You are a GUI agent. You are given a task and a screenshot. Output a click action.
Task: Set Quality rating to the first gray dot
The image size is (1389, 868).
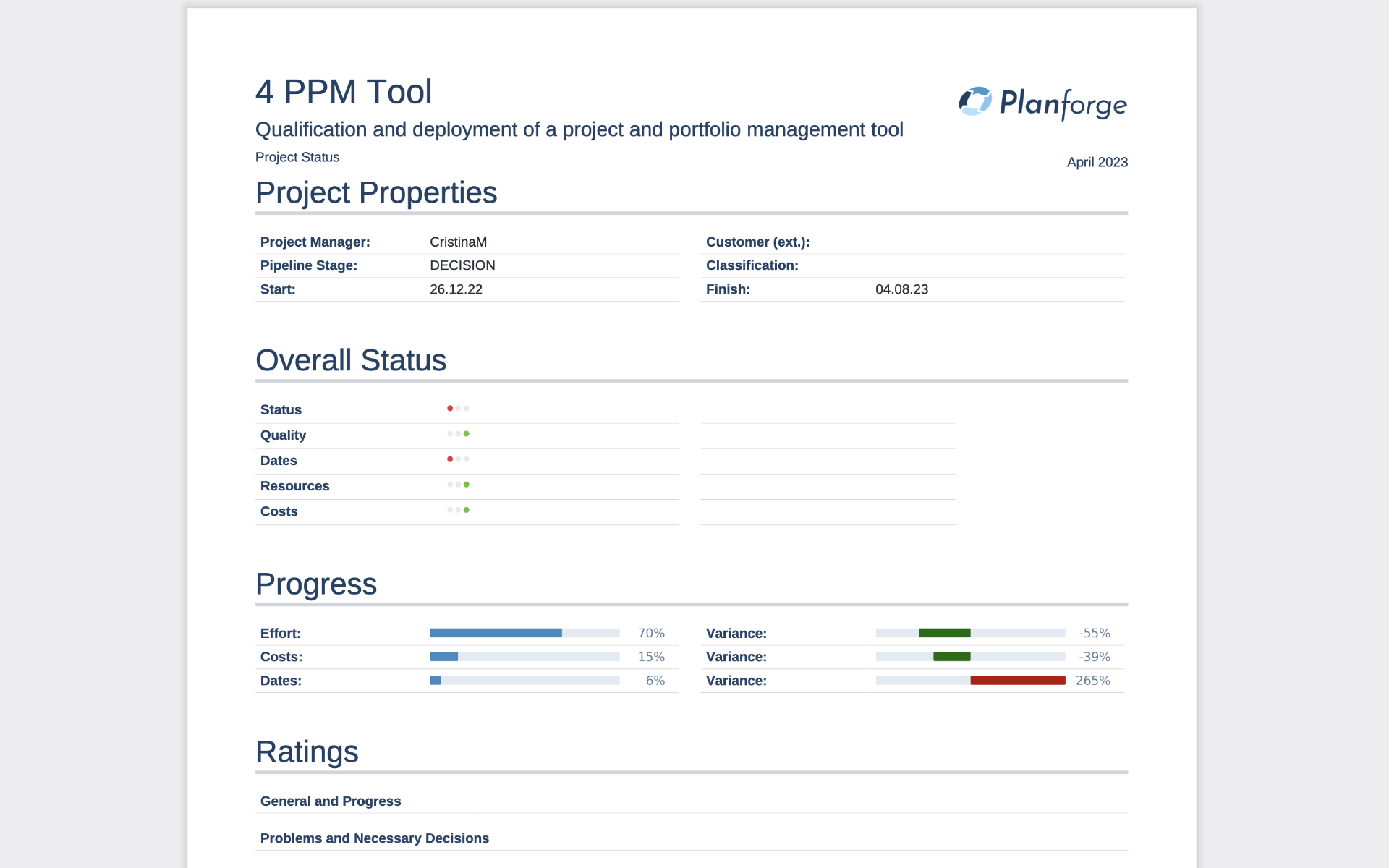click(450, 433)
